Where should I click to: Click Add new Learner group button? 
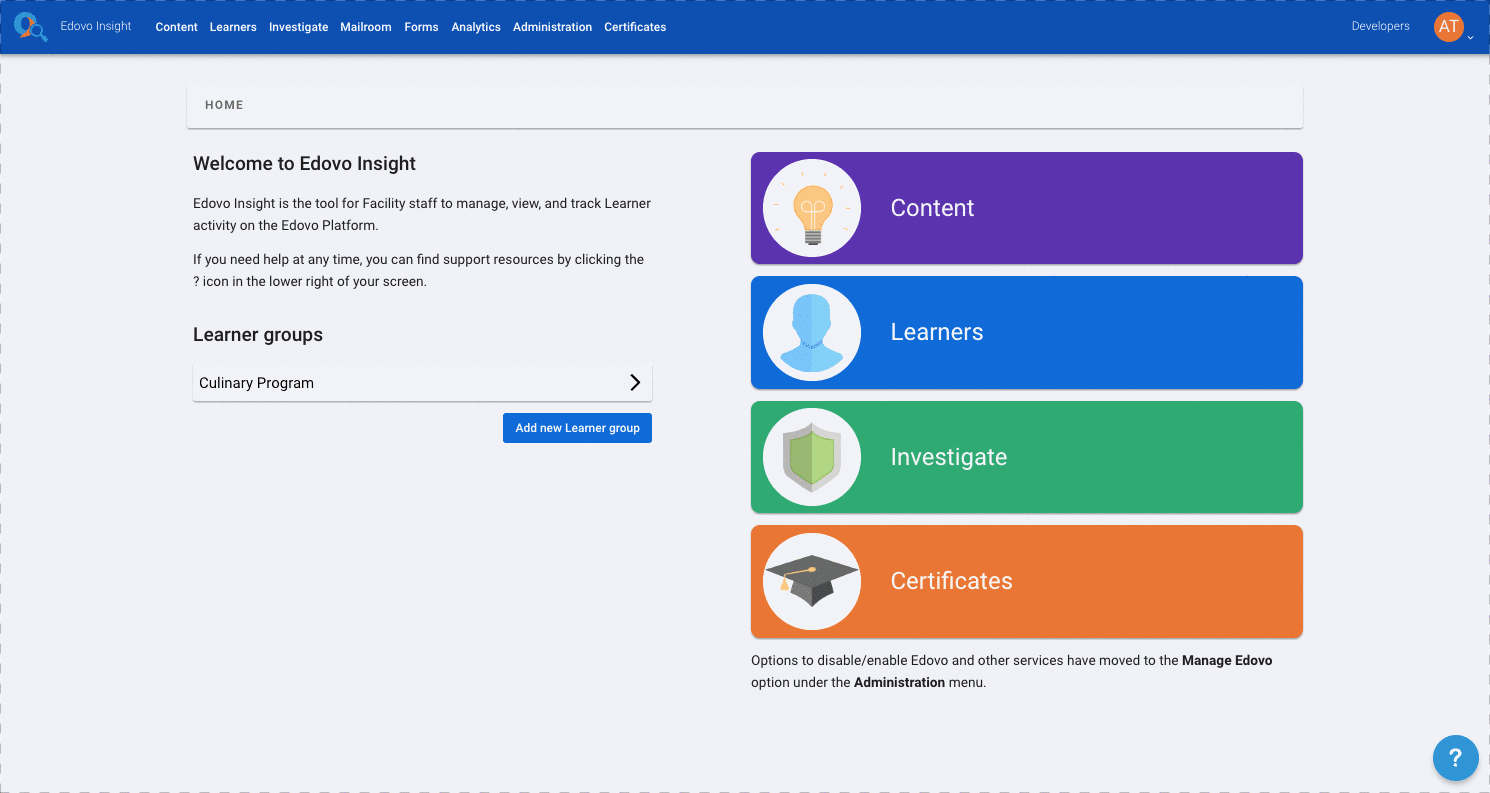577,428
